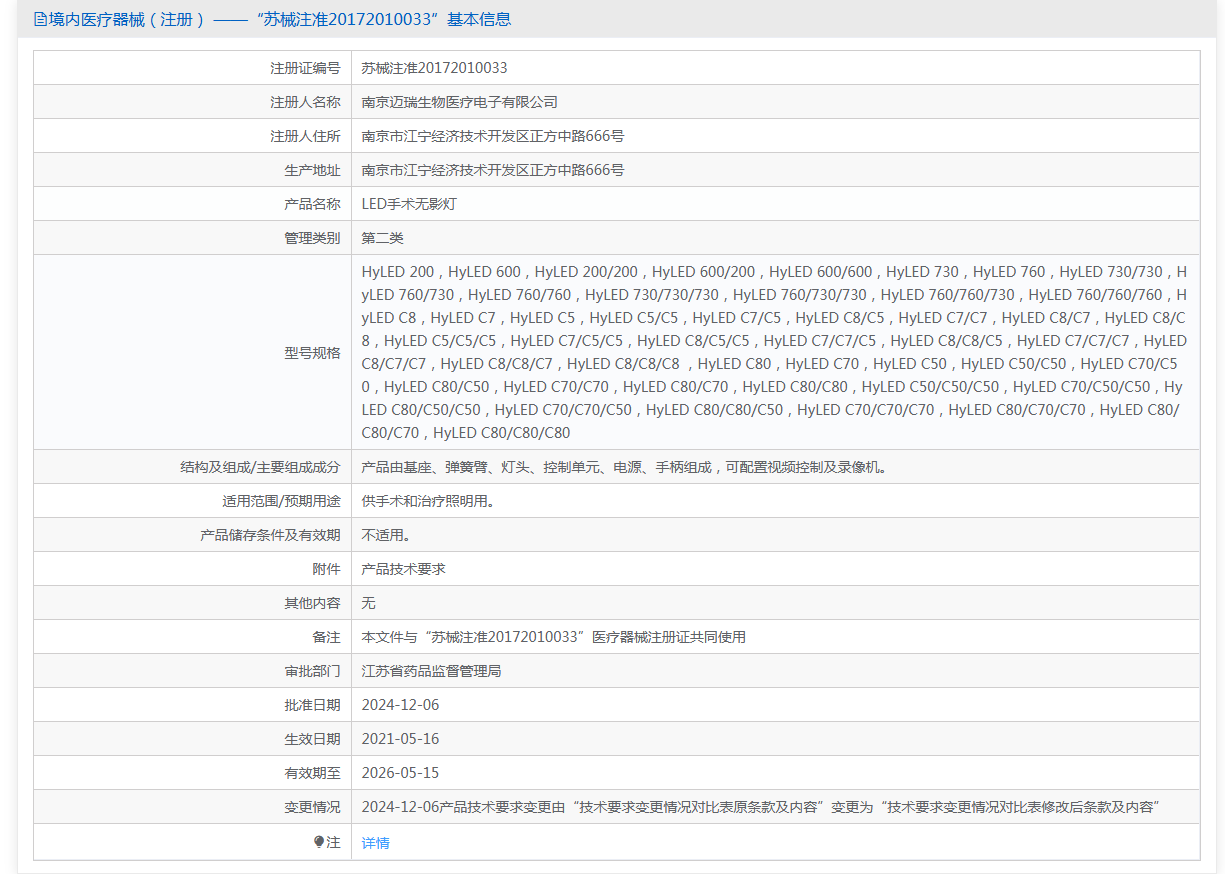Click the 审批部门 label
Image resolution: width=1225 pixels, height=874 pixels.
312,671
